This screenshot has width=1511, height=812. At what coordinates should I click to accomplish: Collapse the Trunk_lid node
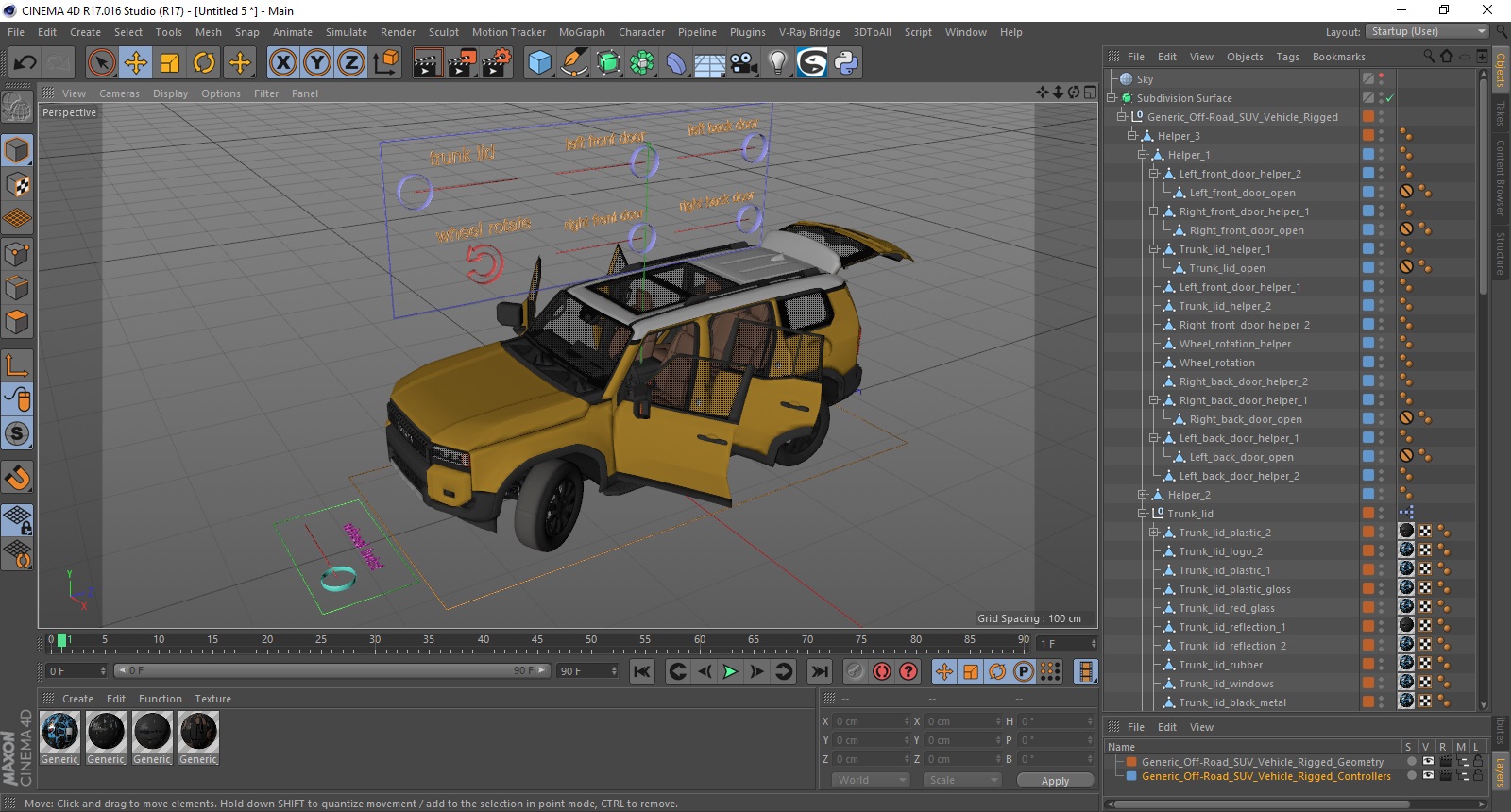[1142, 514]
